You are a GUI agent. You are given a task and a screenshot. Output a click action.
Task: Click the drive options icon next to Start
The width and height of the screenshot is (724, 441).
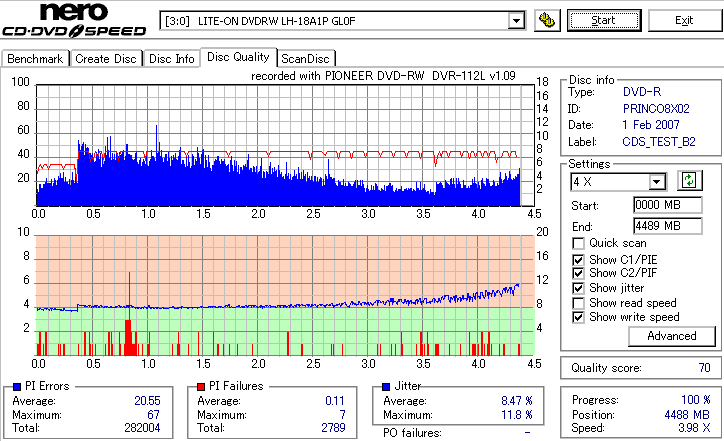[547, 21]
